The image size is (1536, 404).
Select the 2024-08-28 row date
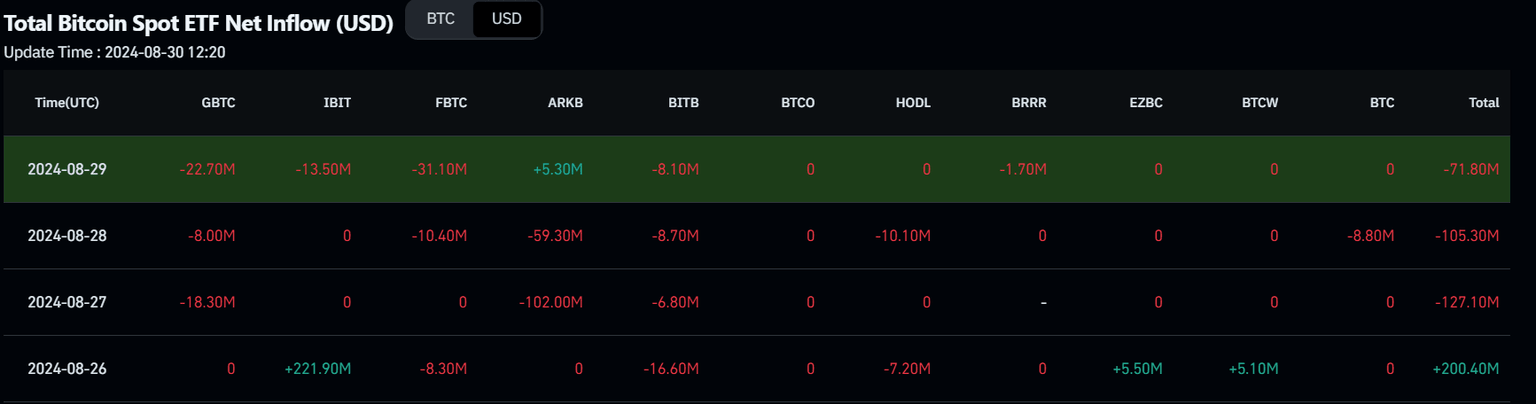tap(67, 236)
